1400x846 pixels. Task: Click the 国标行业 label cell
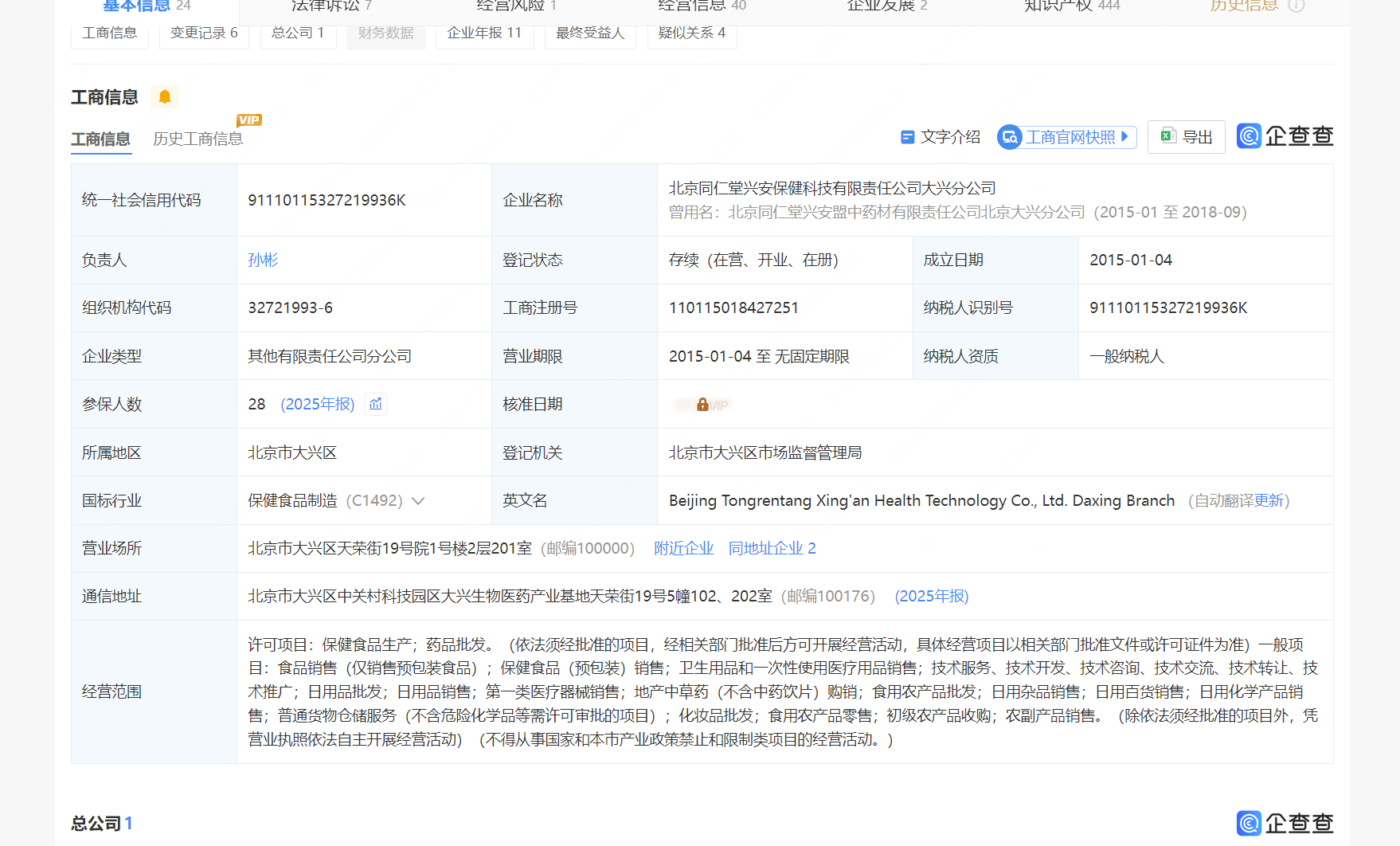(154, 500)
